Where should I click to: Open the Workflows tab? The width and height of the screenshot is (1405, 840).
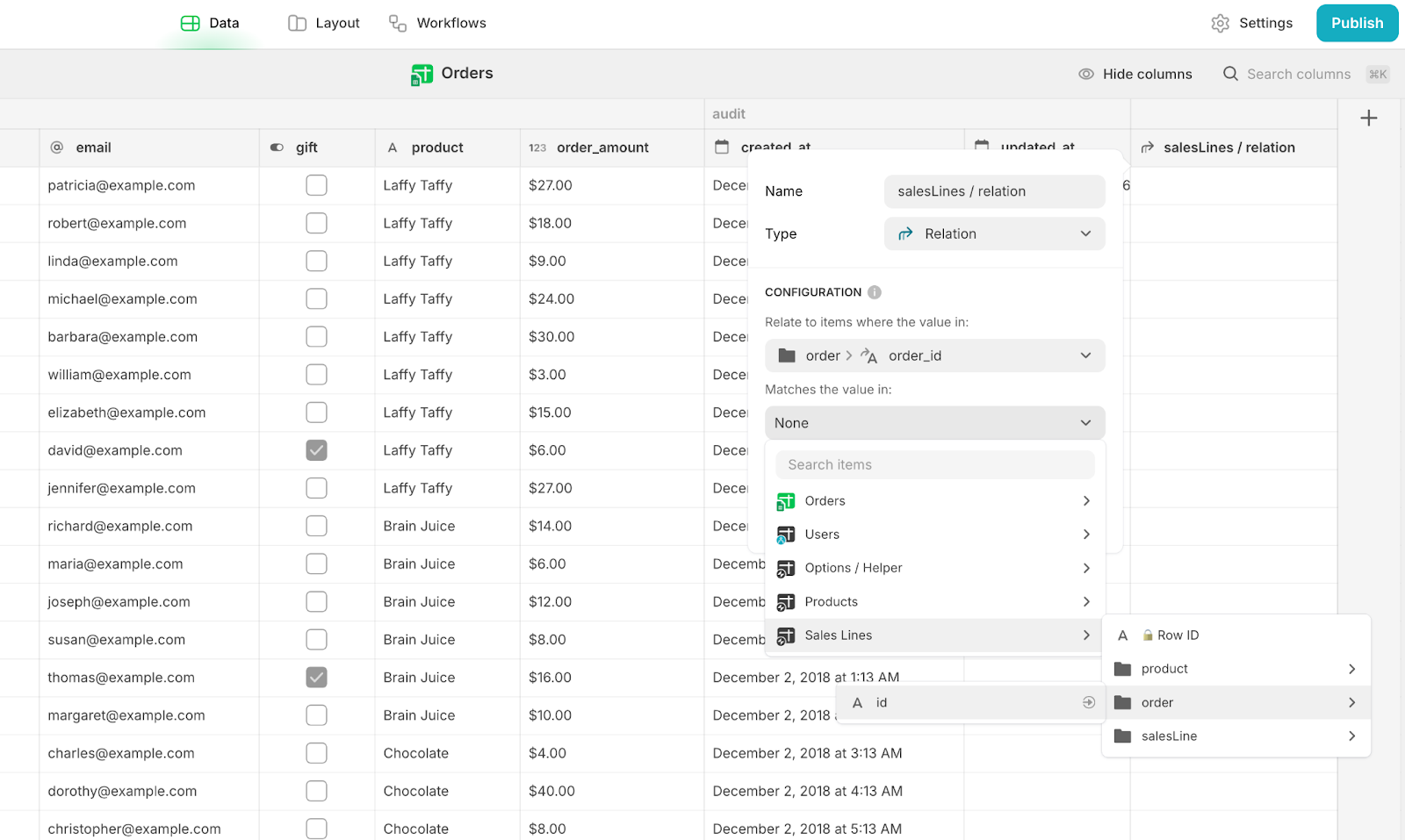pos(437,23)
